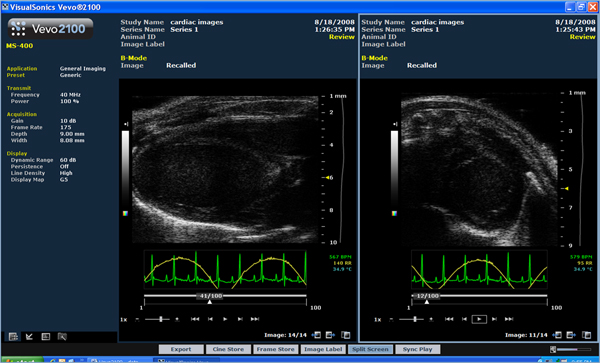
Task: Step back one frame in right pane
Action: 464,319
